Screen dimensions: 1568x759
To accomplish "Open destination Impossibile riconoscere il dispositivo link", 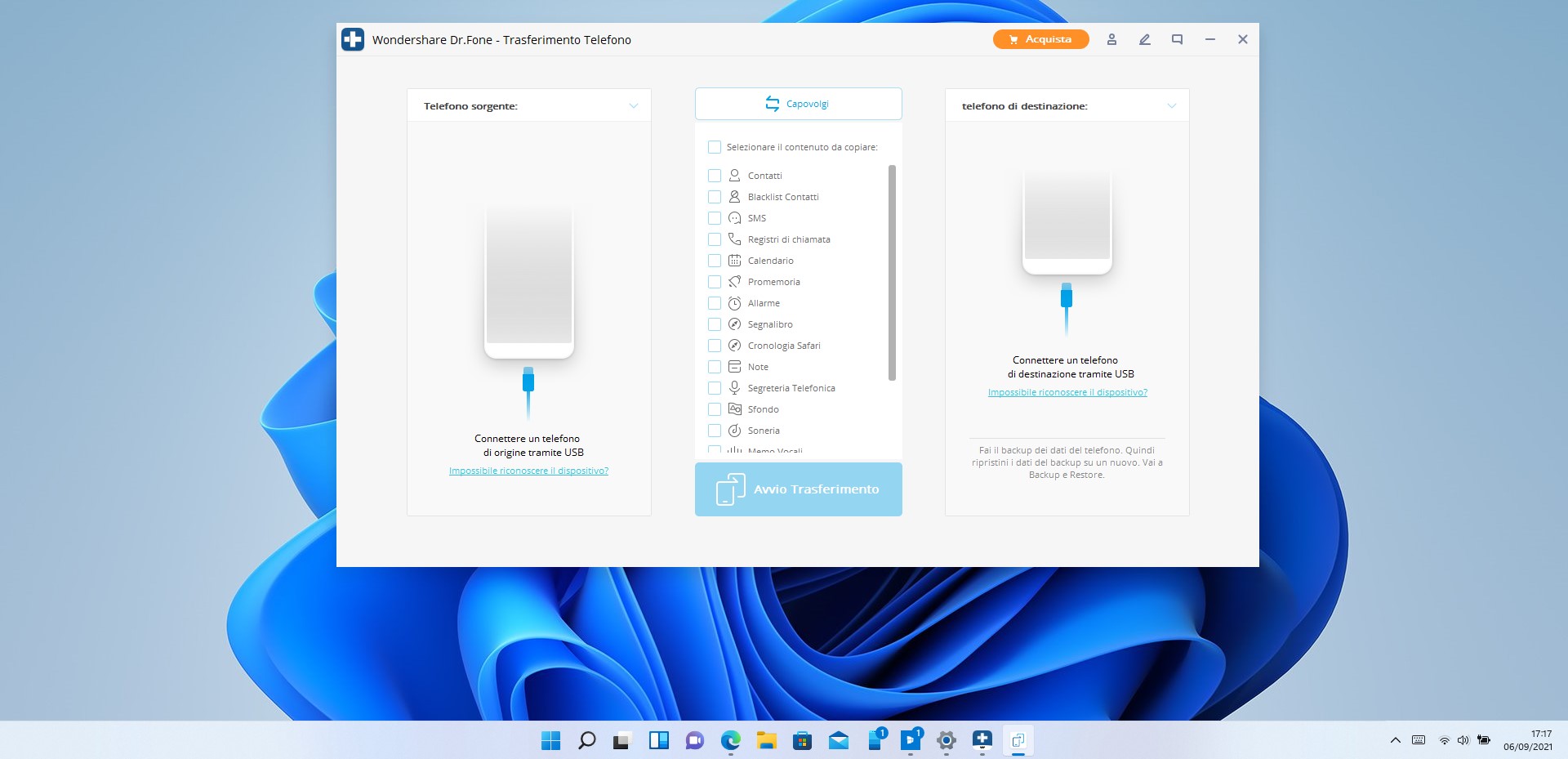I will coord(1067,392).
